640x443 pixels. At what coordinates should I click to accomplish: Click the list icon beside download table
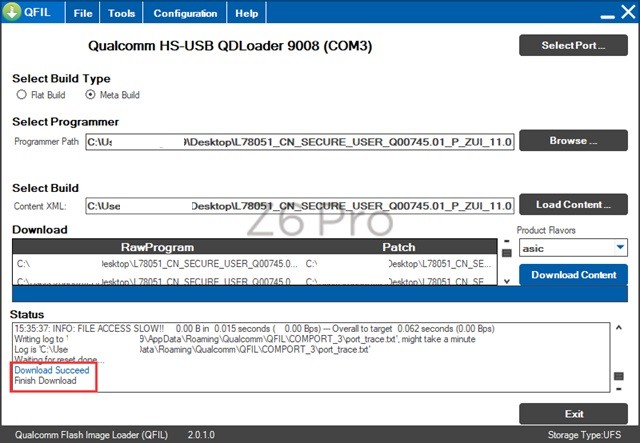pyautogui.click(x=507, y=253)
